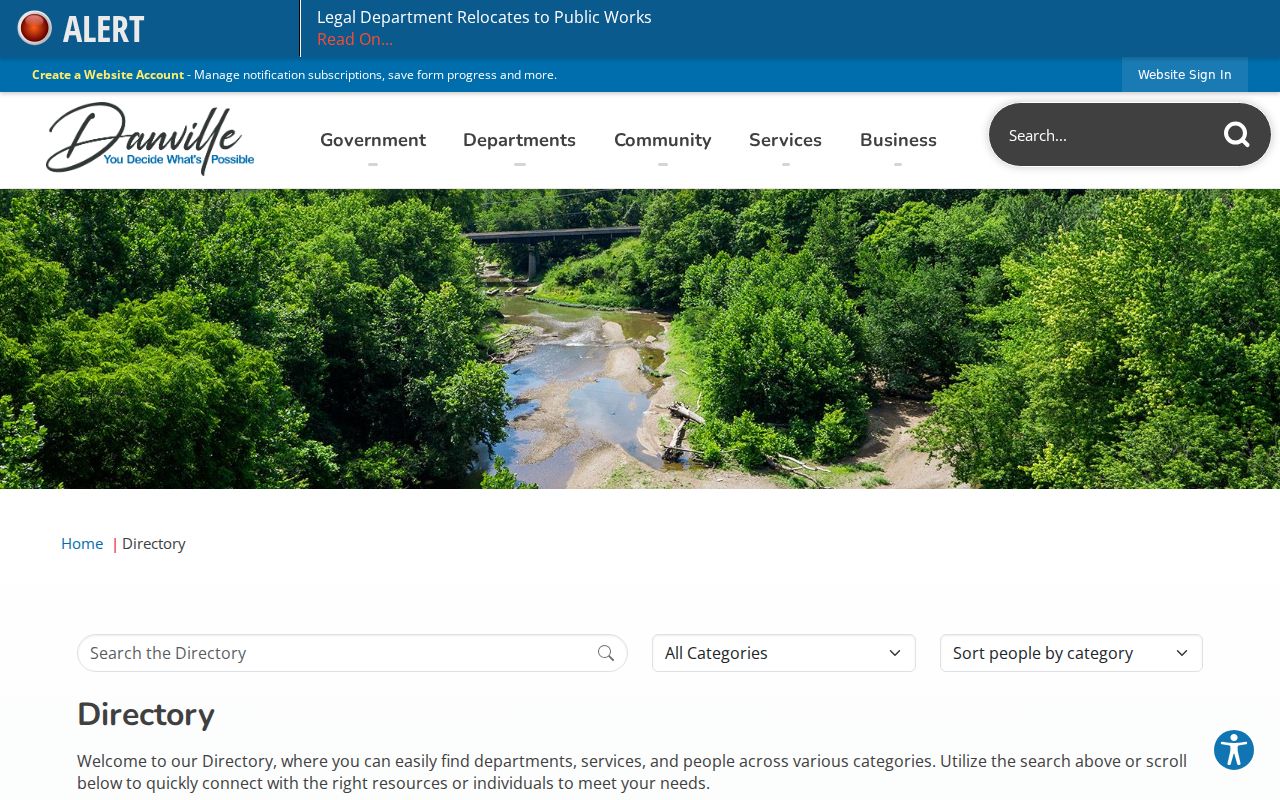This screenshot has height=800, width=1280.
Task: Click the alert headline Legal Department Relocates
Action: (484, 17)
